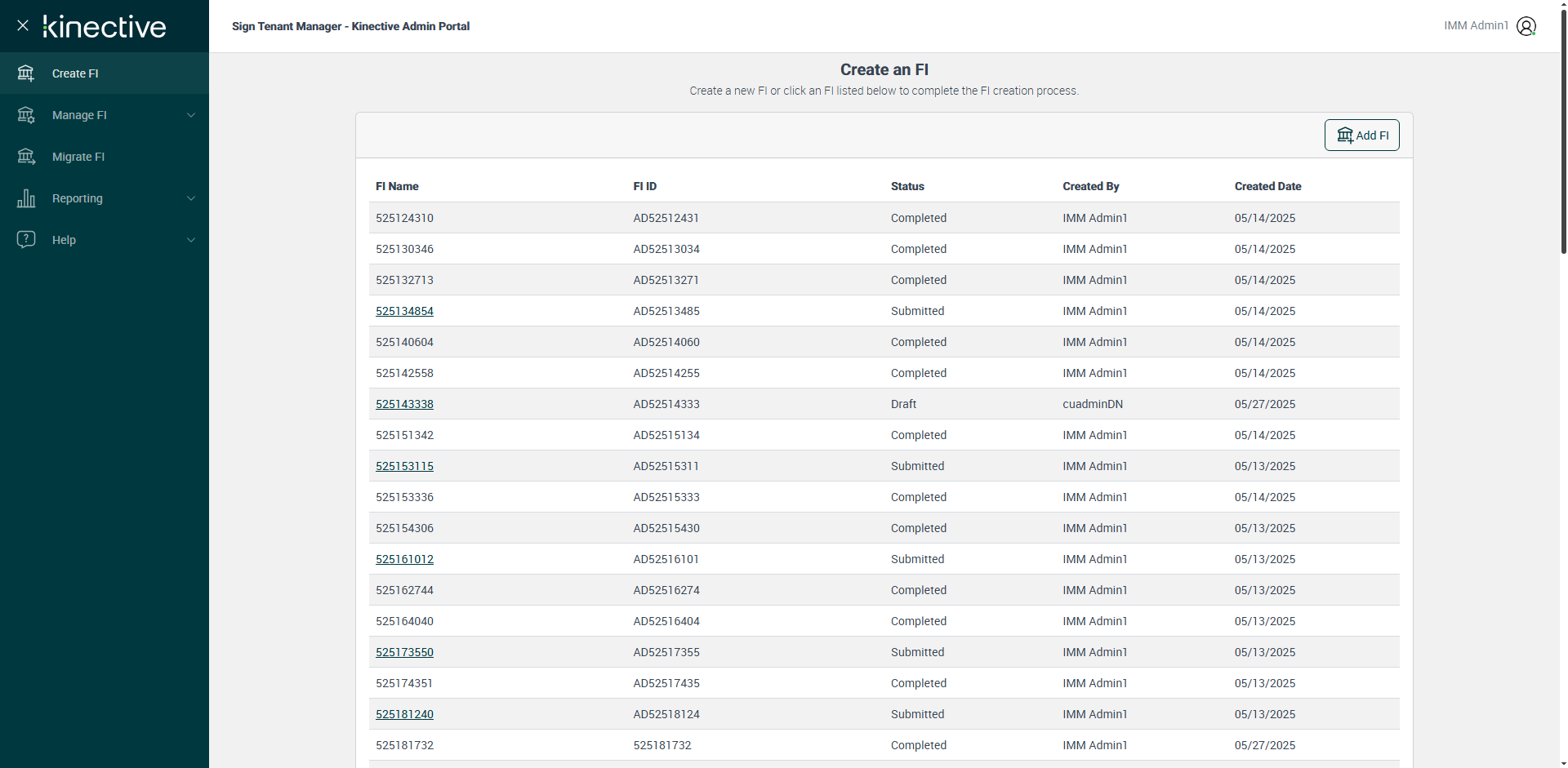Image resolution: width=1568 pixels, height=768 pixels.
Task: Close the sidebar with the X icon
Action: pyautogui.click(x=23, y=25)
